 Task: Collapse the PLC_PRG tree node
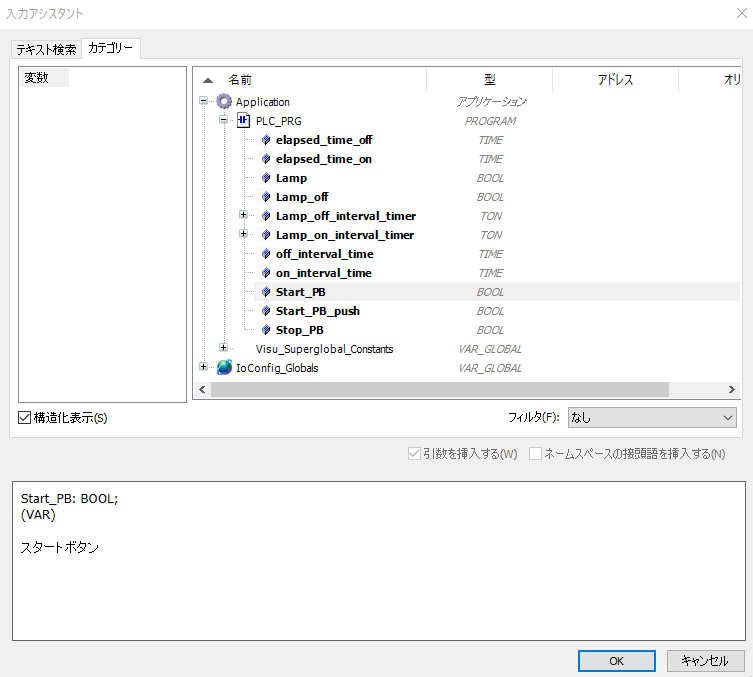[x=223, y=119]
